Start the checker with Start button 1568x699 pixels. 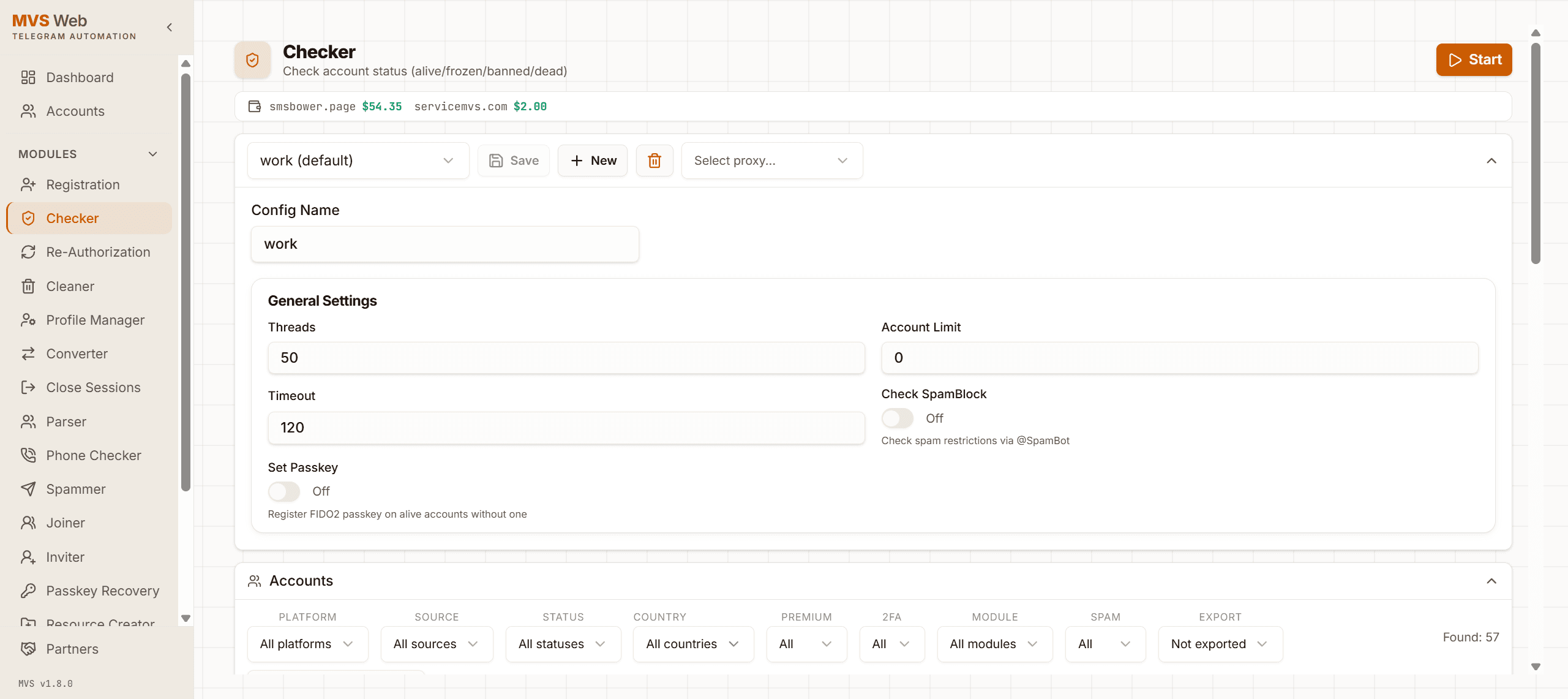[1474, 59]
